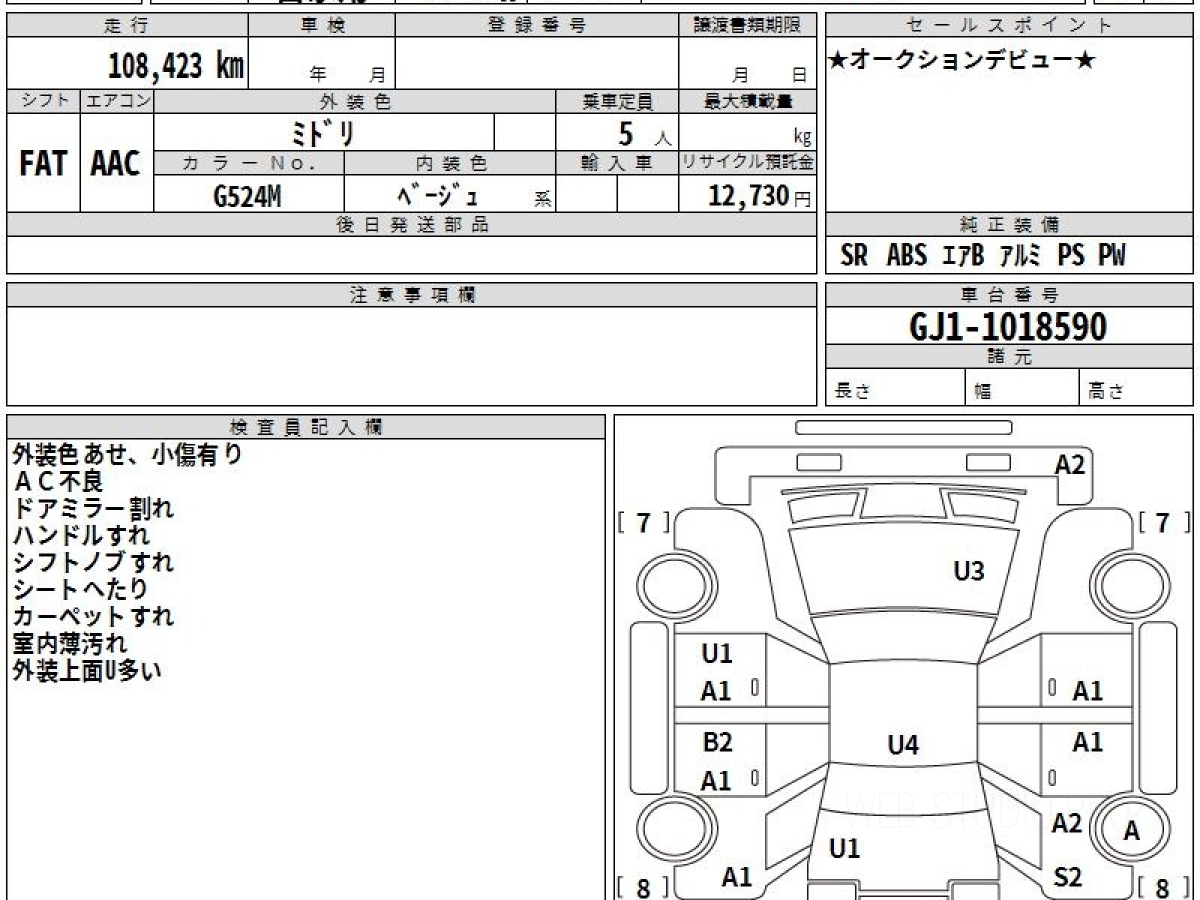Click the note 外装色 あせ、小傷有り

coord(128,455)
